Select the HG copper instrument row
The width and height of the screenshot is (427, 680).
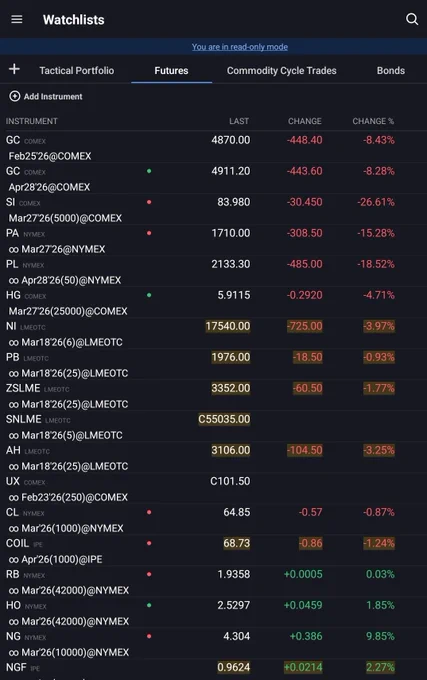213,303
